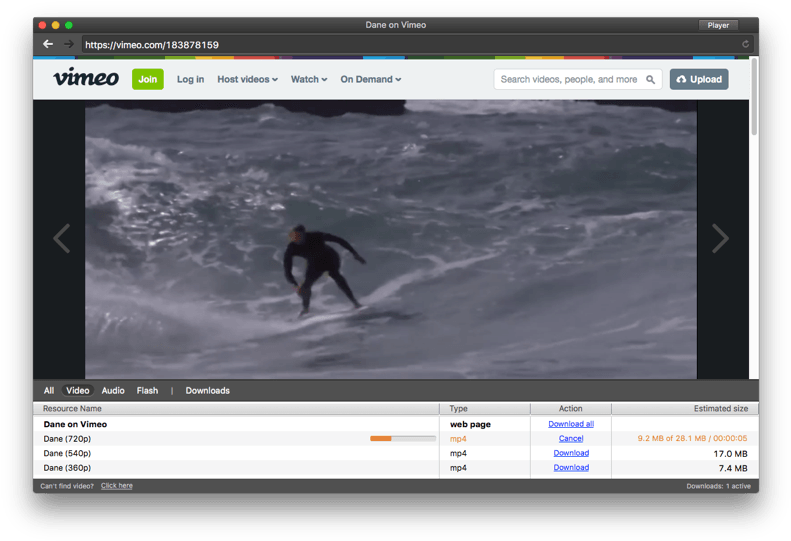The height and width of the screenshot is (541, 791).
Task: Sort by the Estimated size column header
Action: click(685, 408)
